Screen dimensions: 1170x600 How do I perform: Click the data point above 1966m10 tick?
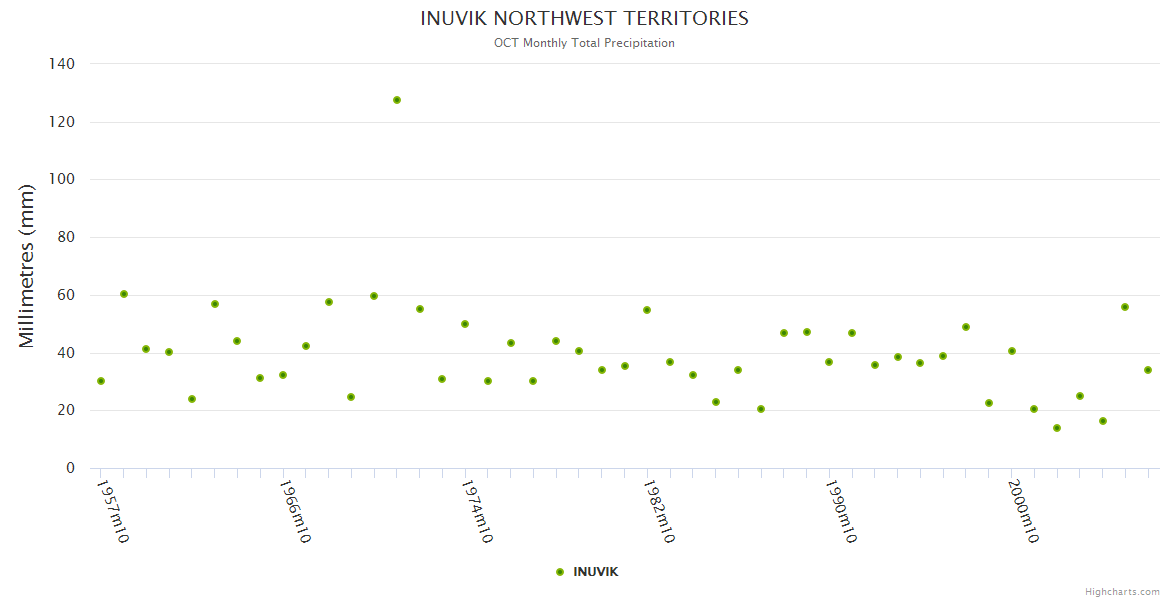[x=283, y=375]
